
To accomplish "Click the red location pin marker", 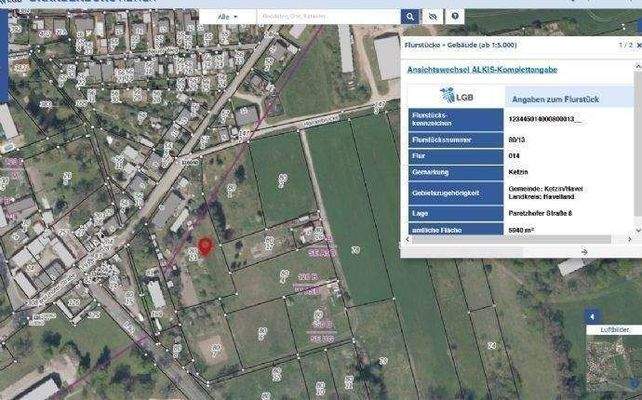I will (x=205, y=246).
